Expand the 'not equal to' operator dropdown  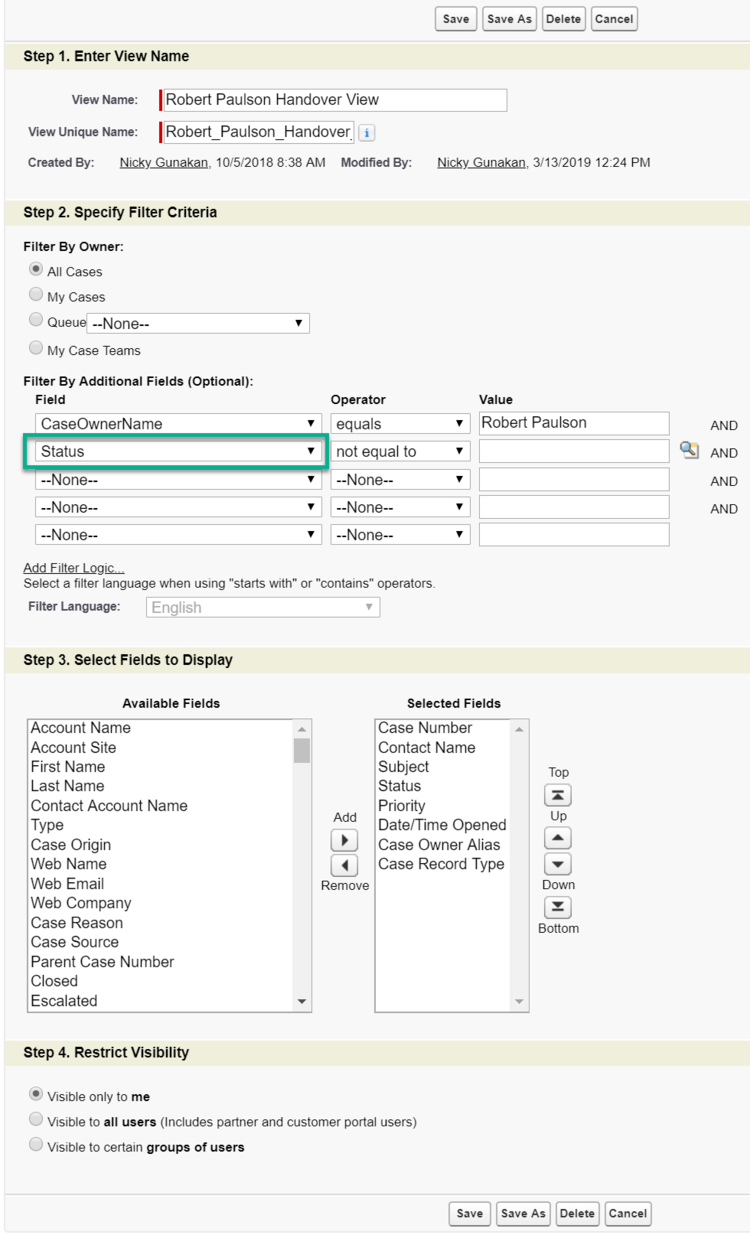pyautogui.click(x=400, y=452)
